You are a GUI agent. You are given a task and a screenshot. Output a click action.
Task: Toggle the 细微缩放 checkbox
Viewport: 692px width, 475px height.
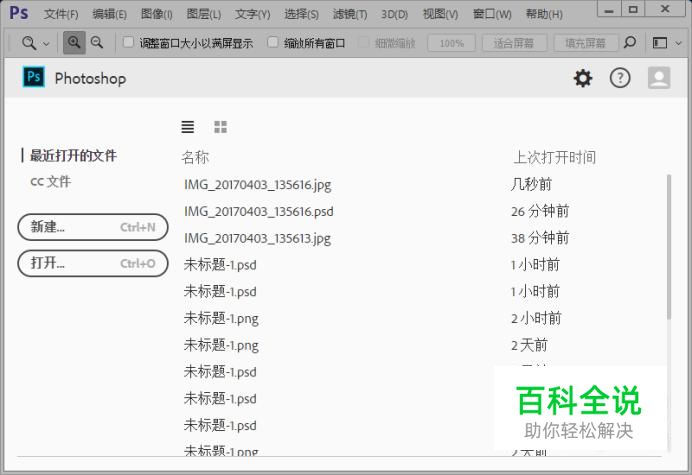click(x=363, y=42)
